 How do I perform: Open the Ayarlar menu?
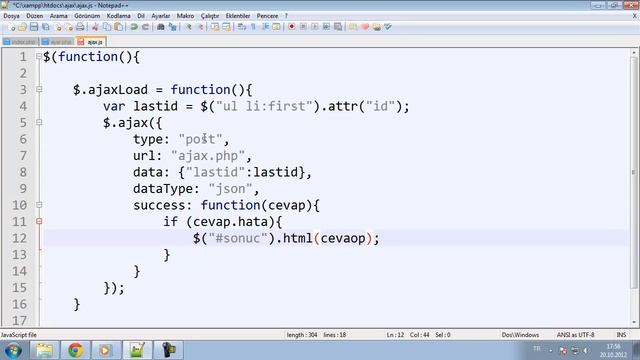pos(160,16)
